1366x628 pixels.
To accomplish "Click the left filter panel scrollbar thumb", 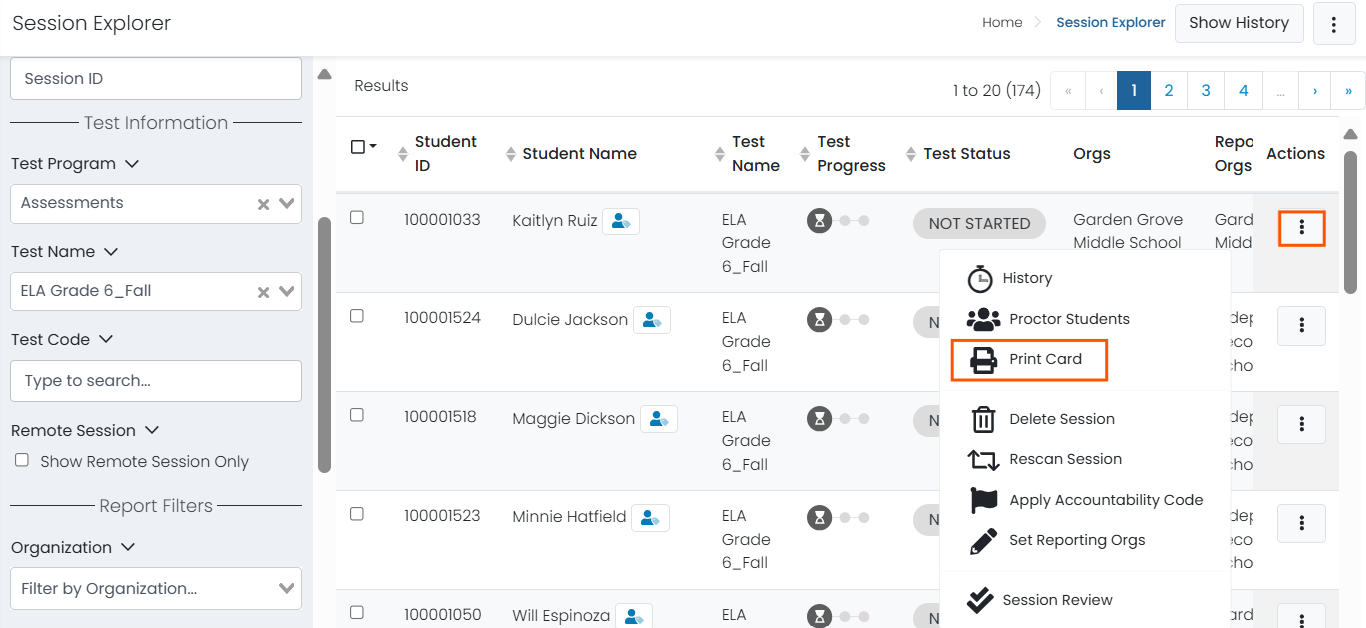I will coord(324,344).
